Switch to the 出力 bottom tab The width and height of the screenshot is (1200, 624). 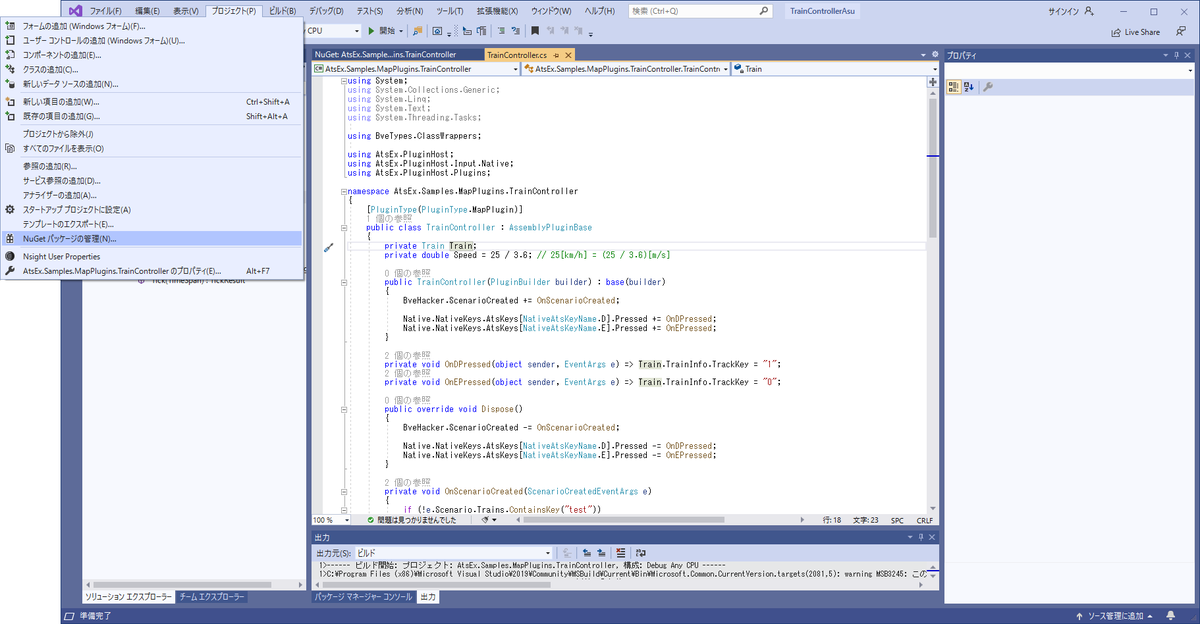pyautogui.click(x=427, y=596)
